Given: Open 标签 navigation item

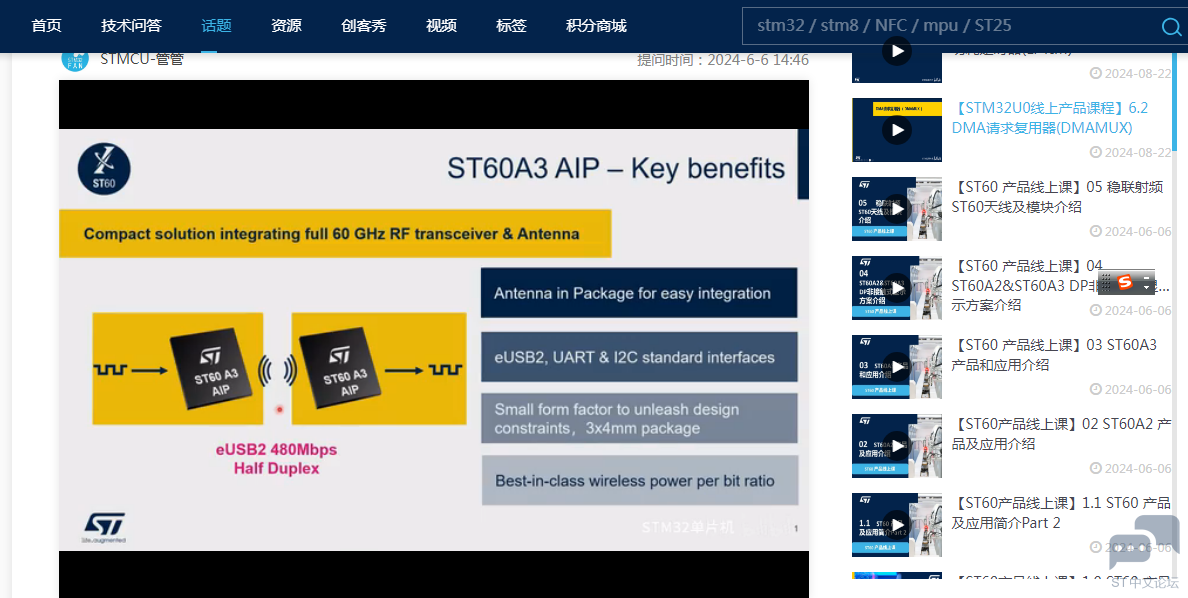Looking at the screenshot, I should click(511, 26).
